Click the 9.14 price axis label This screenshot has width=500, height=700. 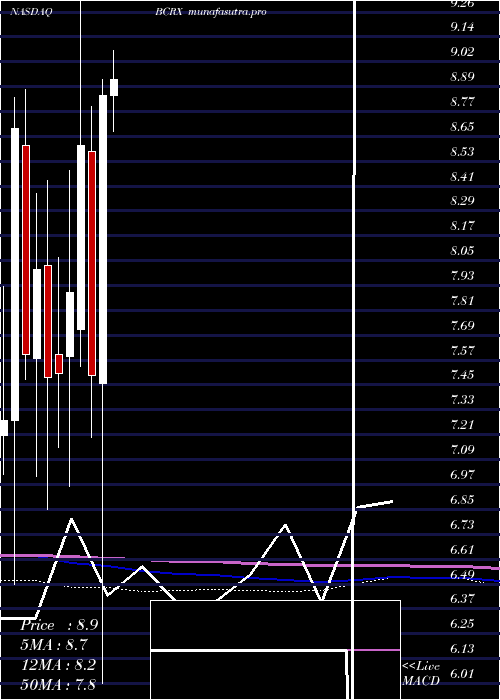tap(462, 27)
